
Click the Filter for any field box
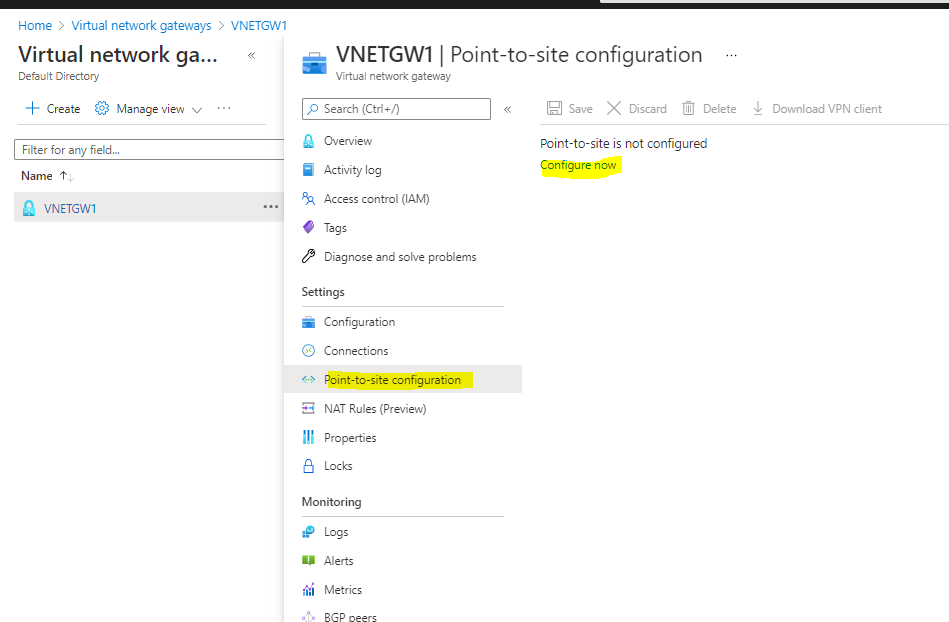point(149,149)
